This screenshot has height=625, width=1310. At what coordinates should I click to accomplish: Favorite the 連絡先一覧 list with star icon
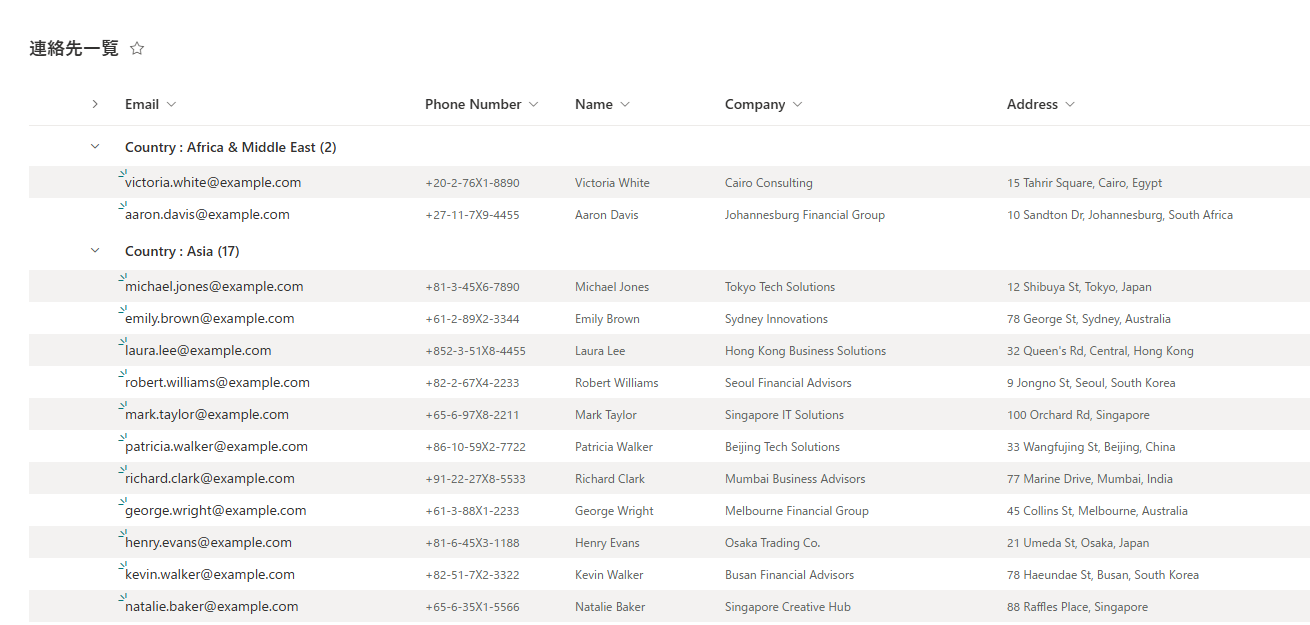137,48
